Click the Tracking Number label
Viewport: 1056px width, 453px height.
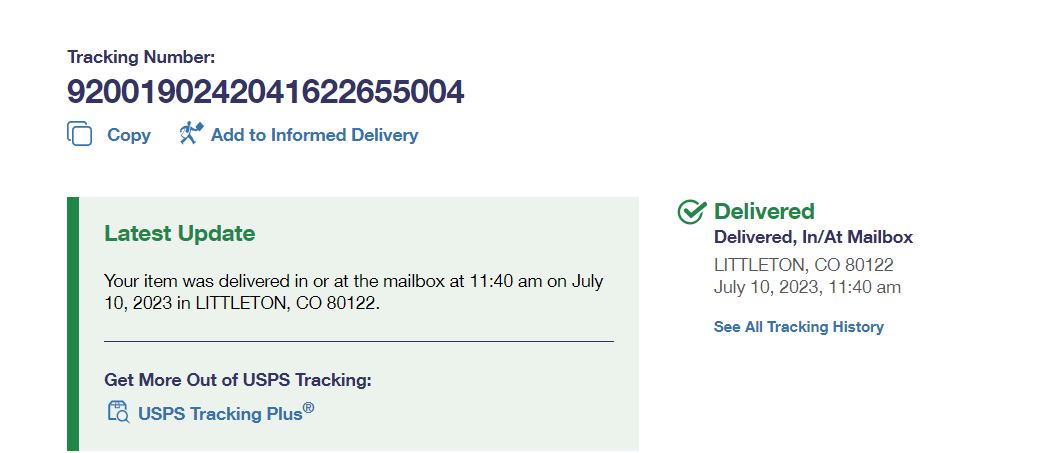coord(141,58)
